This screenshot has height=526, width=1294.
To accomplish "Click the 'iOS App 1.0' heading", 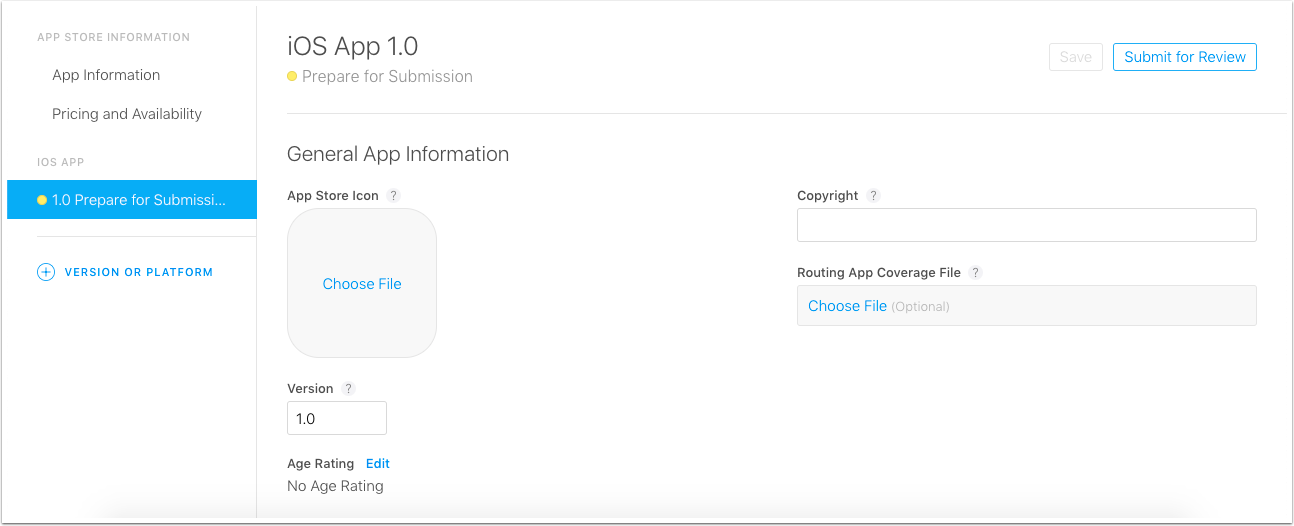I will point(353,46).
